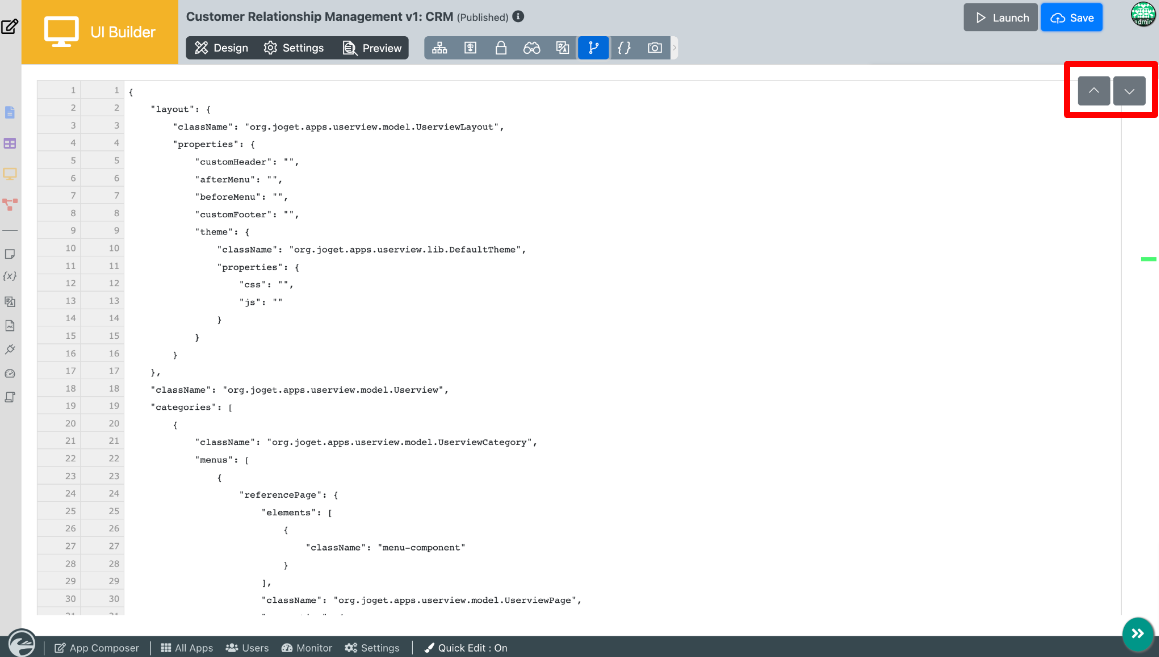This screenshot has width=1159, height=657.
Task: Click the green marker on the diff scrollbar
Action: (x=1148, y=259)
